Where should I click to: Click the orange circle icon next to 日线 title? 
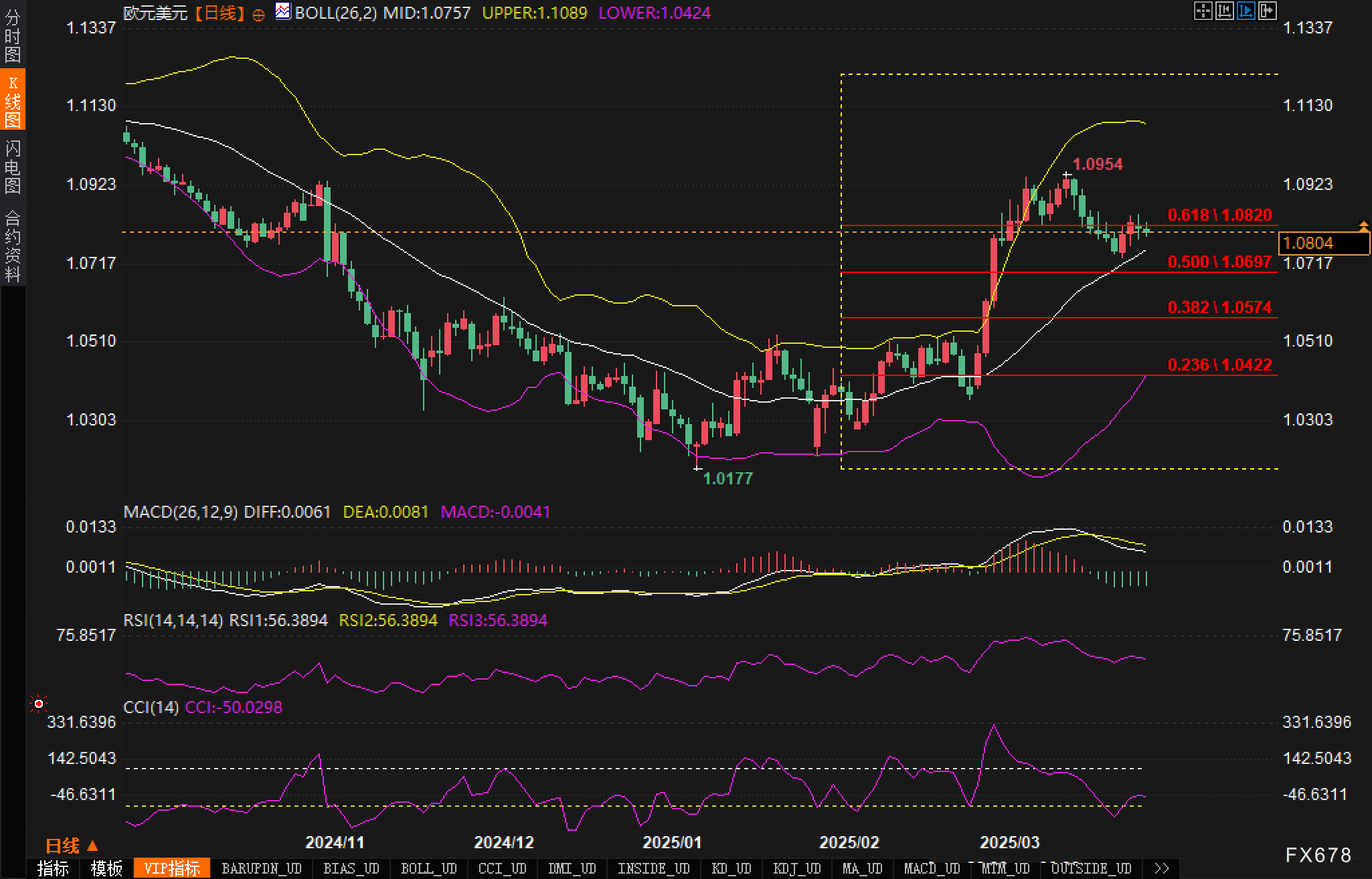[258, 15]
